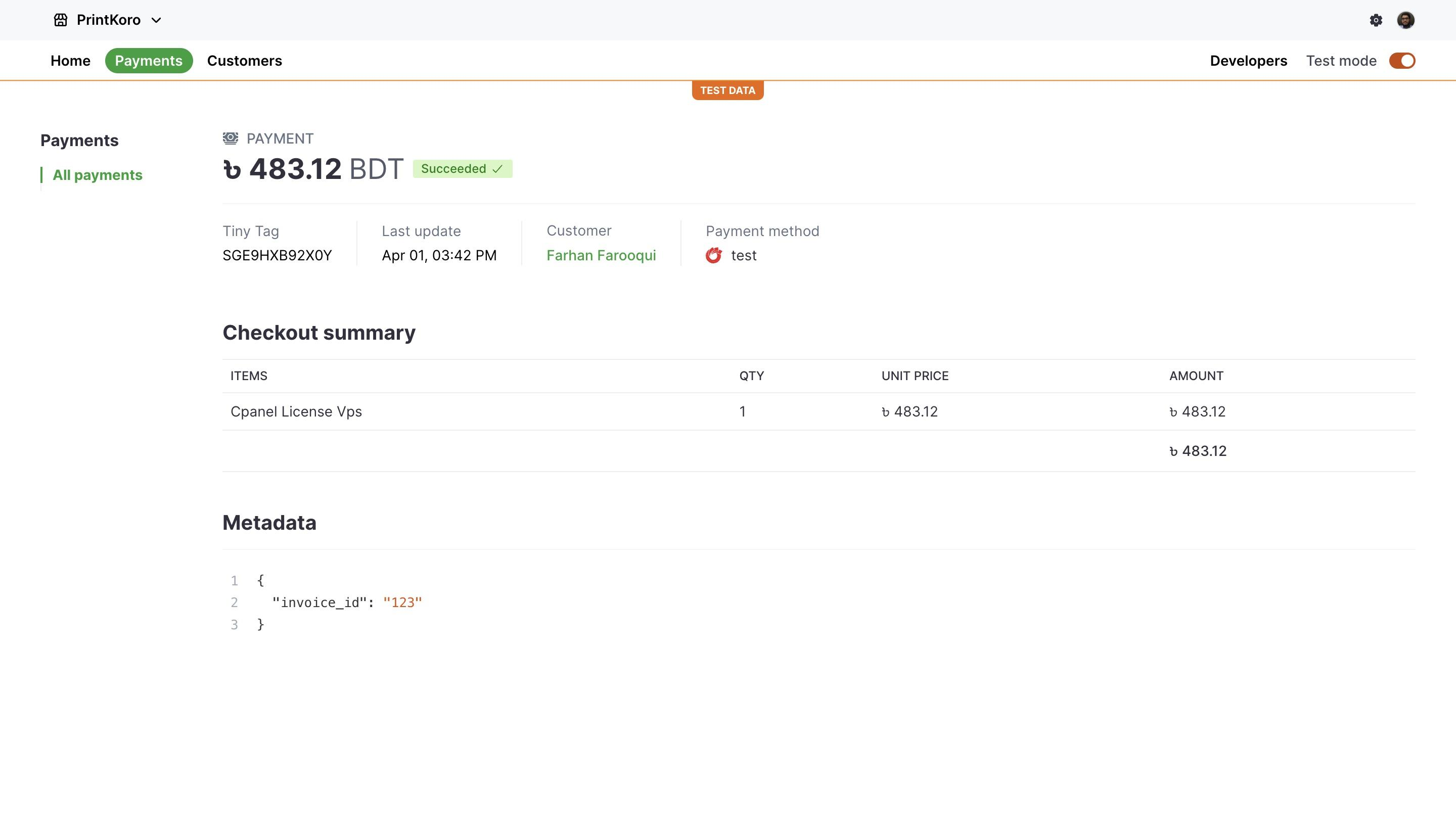Click the Cpanel License Vps item row
Viewport: 1456px width, 830px height.
click(x=296, y=411)
